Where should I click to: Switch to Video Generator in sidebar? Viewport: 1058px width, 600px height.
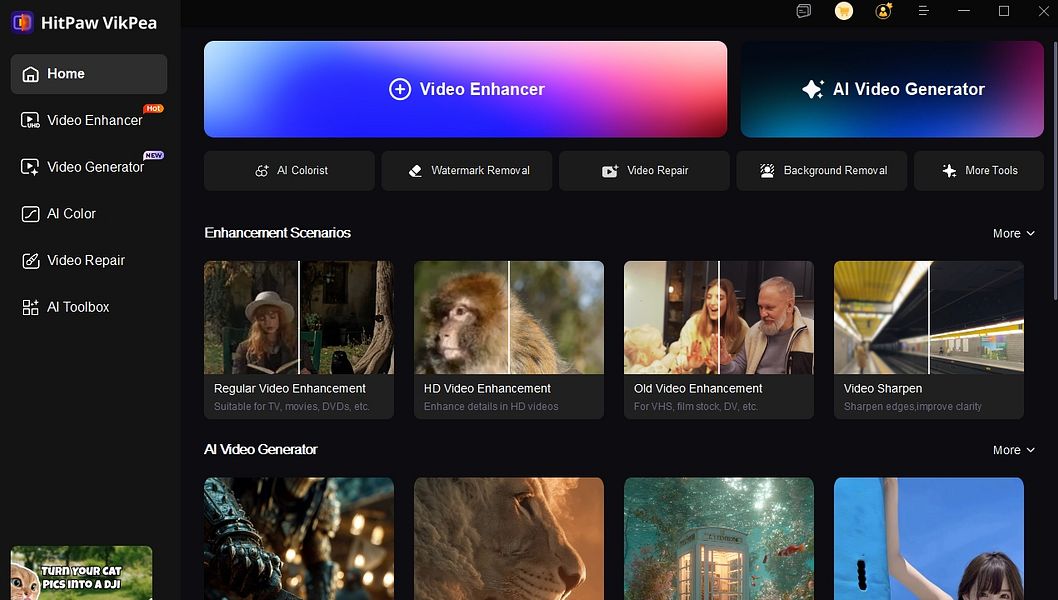pos(89,167)
